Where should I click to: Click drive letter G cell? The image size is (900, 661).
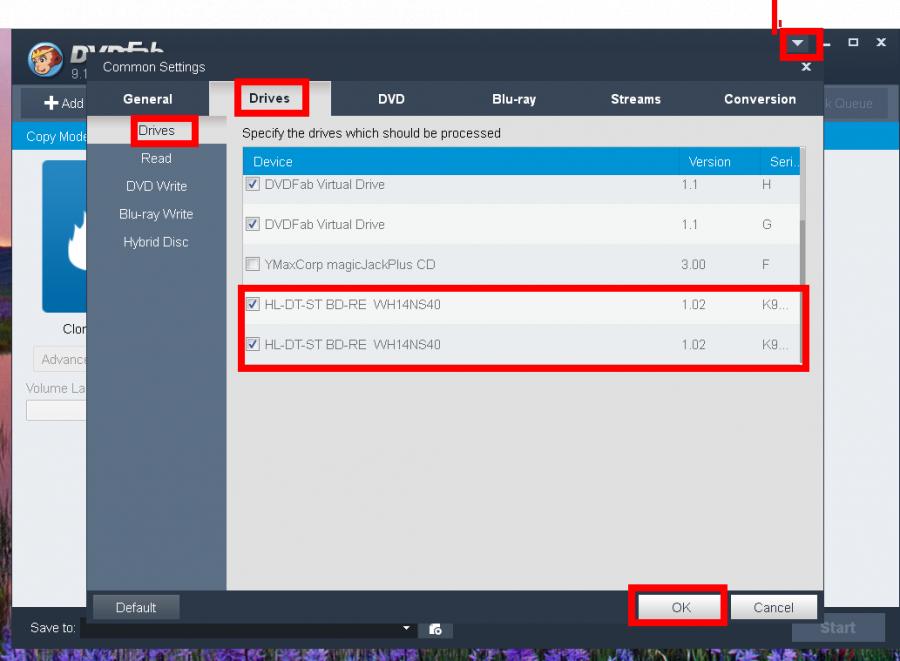tap(766, 224)
